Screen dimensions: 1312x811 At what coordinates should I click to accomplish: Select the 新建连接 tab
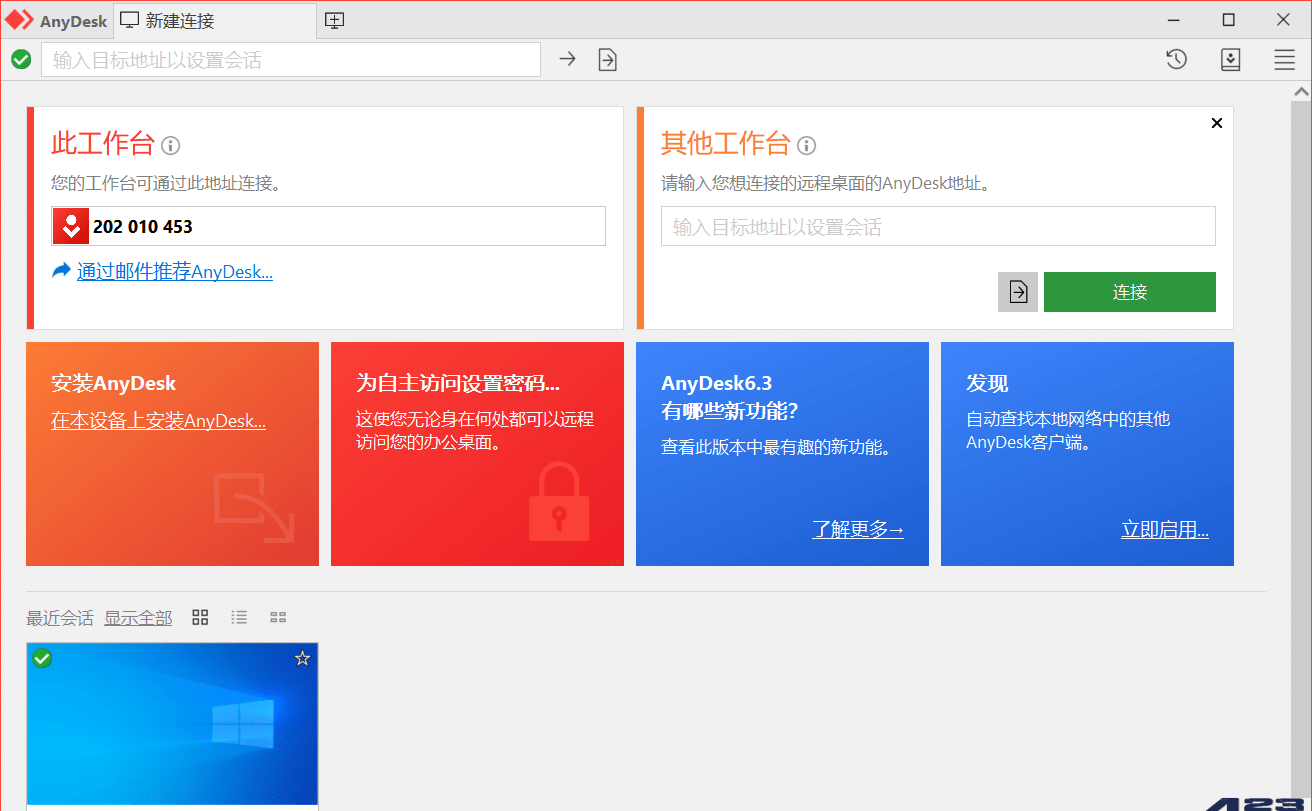point(216,20)
